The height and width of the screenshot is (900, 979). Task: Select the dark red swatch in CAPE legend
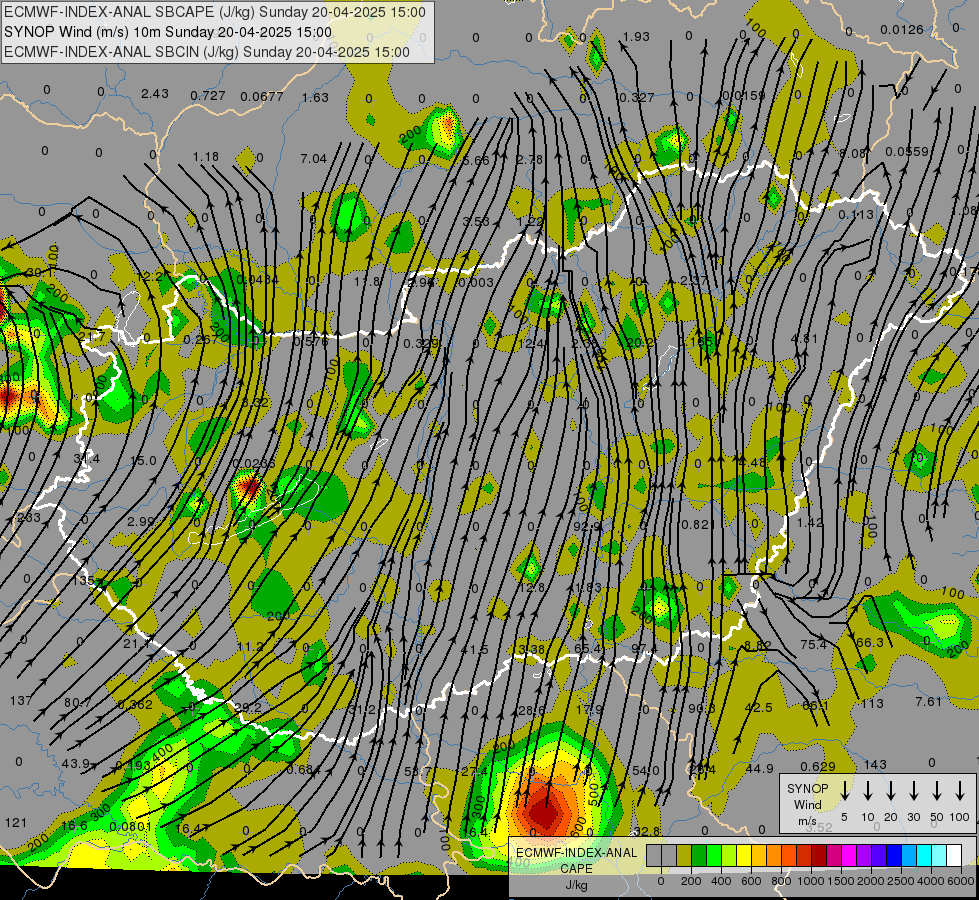tap(819, 856)
